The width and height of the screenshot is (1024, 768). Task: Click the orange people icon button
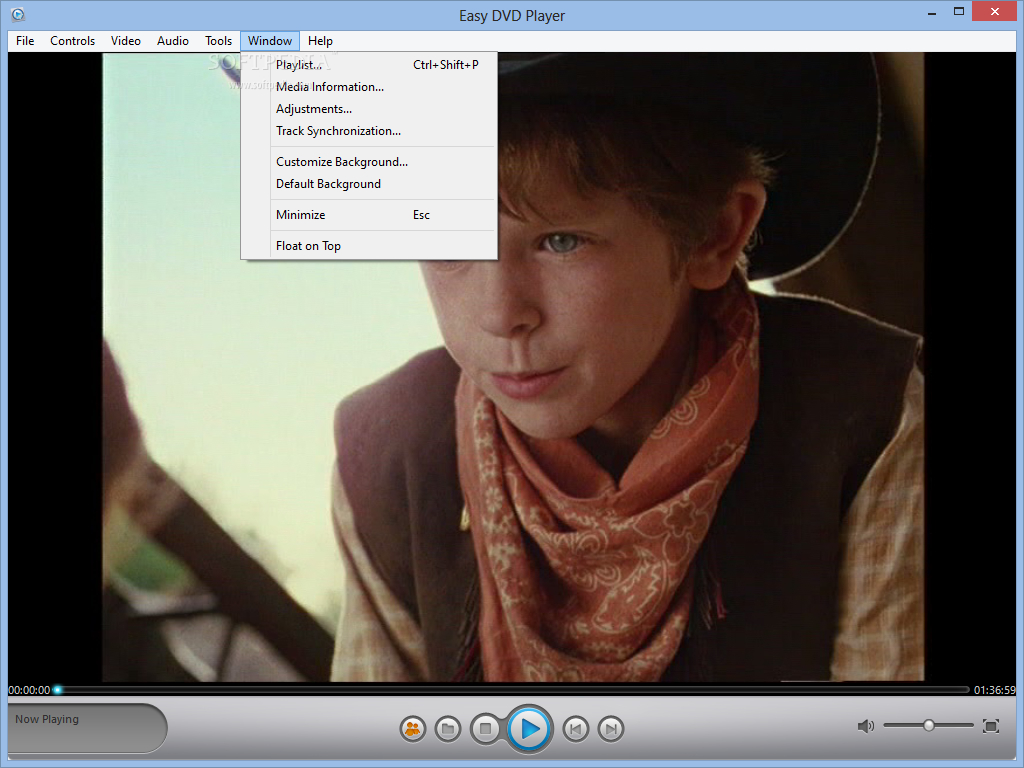(413, 728)
